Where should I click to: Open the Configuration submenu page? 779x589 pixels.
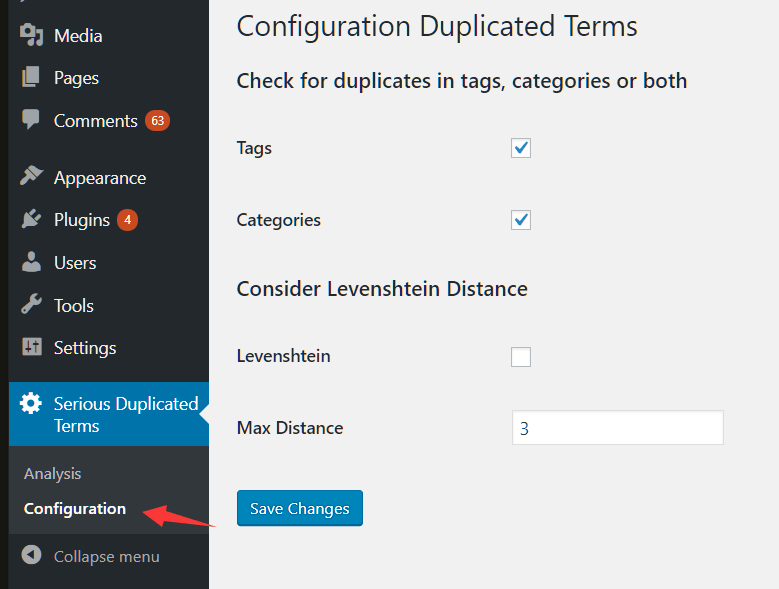pyautogui.click(x=75, y=509)
